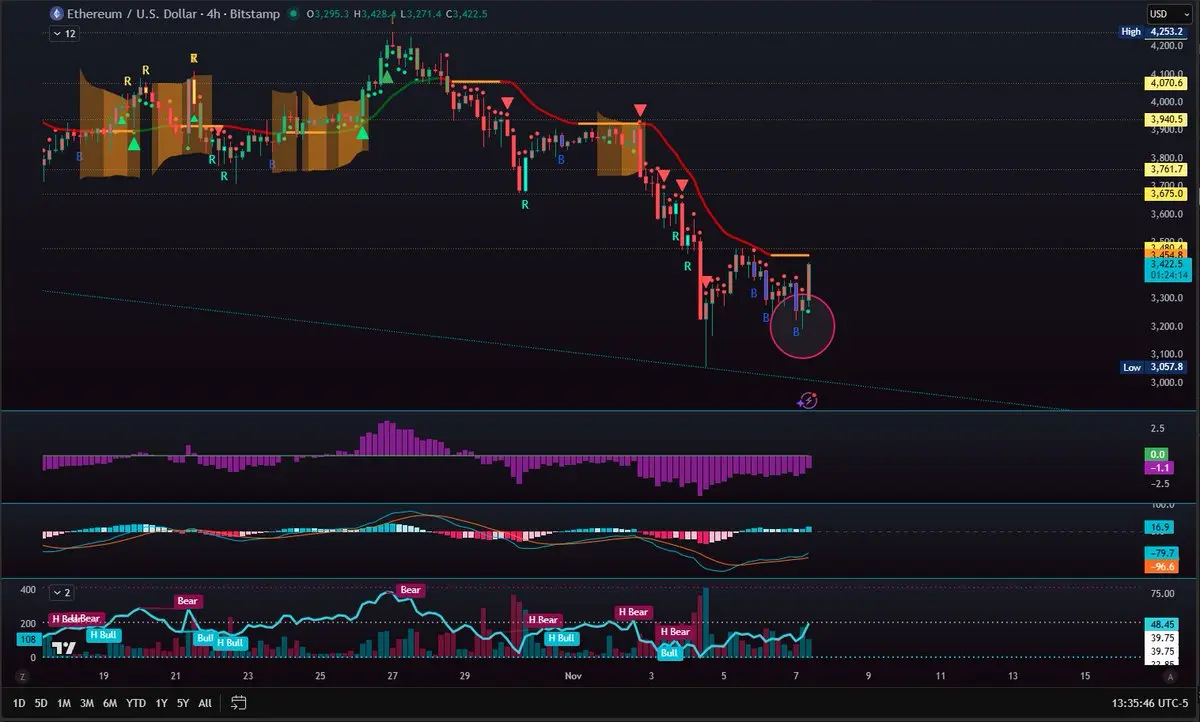
Task: Select the 3M time range
Action: (87, 703)
